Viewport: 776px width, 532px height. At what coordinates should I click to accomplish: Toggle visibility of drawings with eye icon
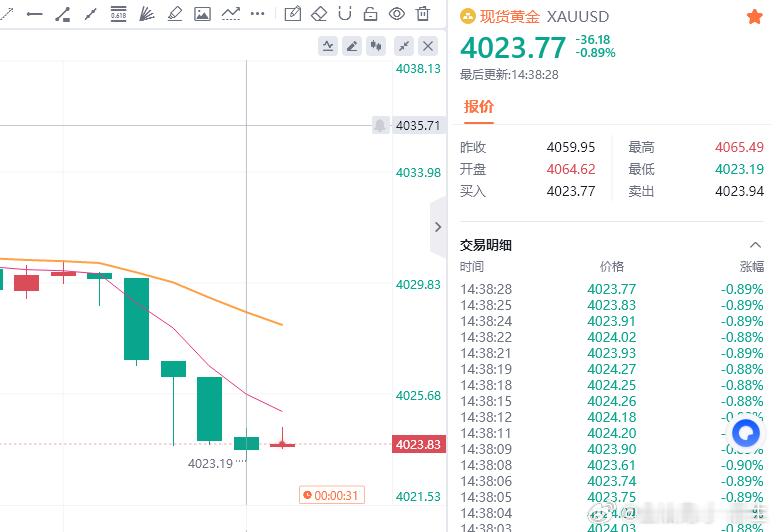397,14
